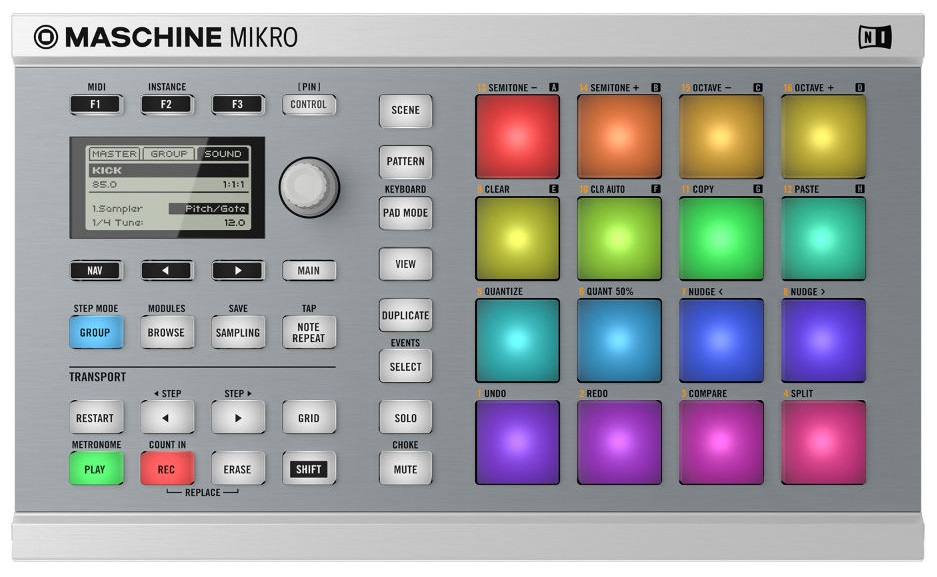Viewport: 937px width, 577px height.
Task: Click the 85.0 tempo value on display
Action: 104,185
